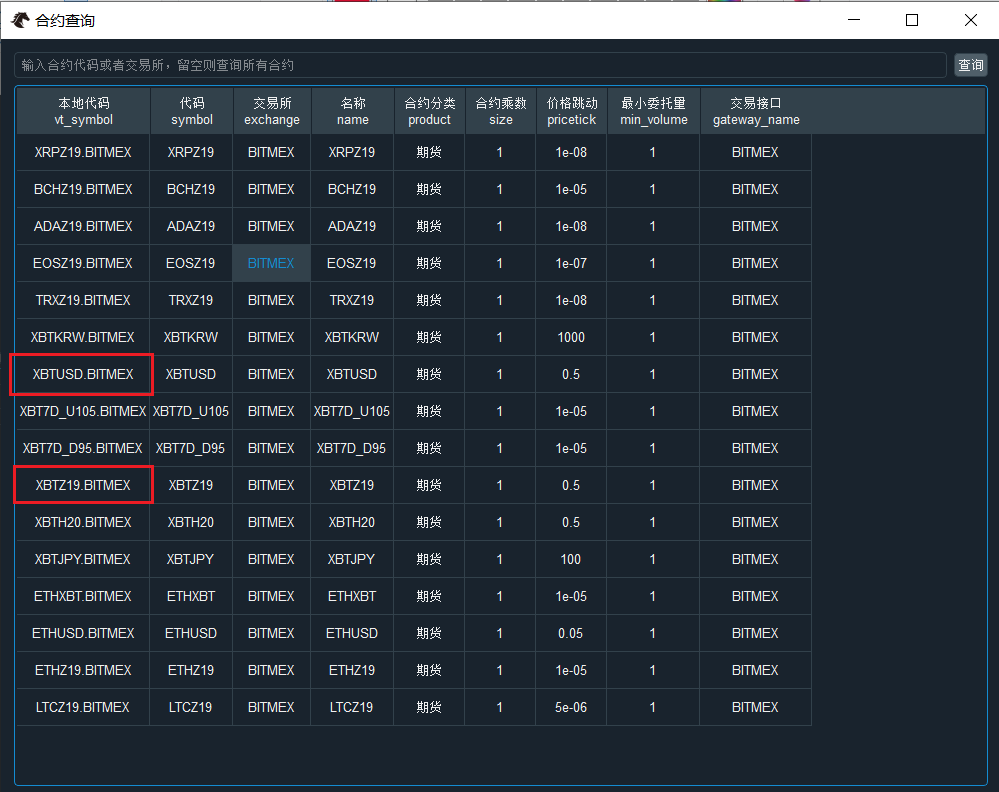The height and width of the screenshot is (792, 999).
Task: Select the BCHZ19.BITMEX local code cell
Action: click(83, 189)
